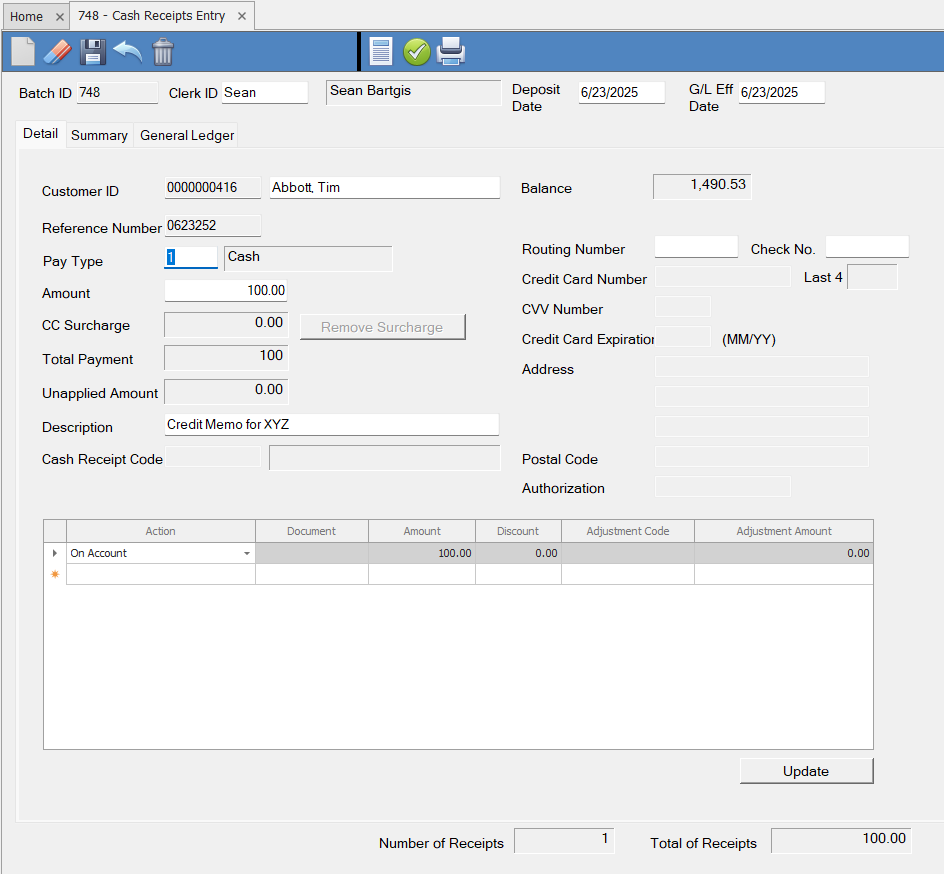
Task: Click the Remove Surcharge button
Action: (382, 327)
